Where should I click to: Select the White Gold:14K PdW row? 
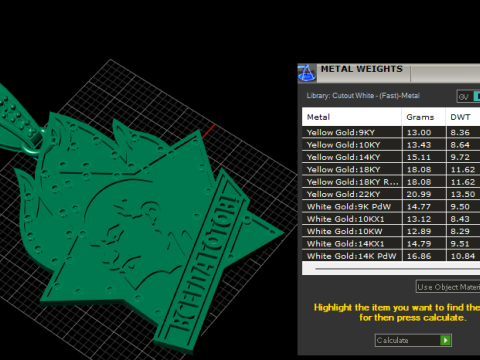point(391,256)
